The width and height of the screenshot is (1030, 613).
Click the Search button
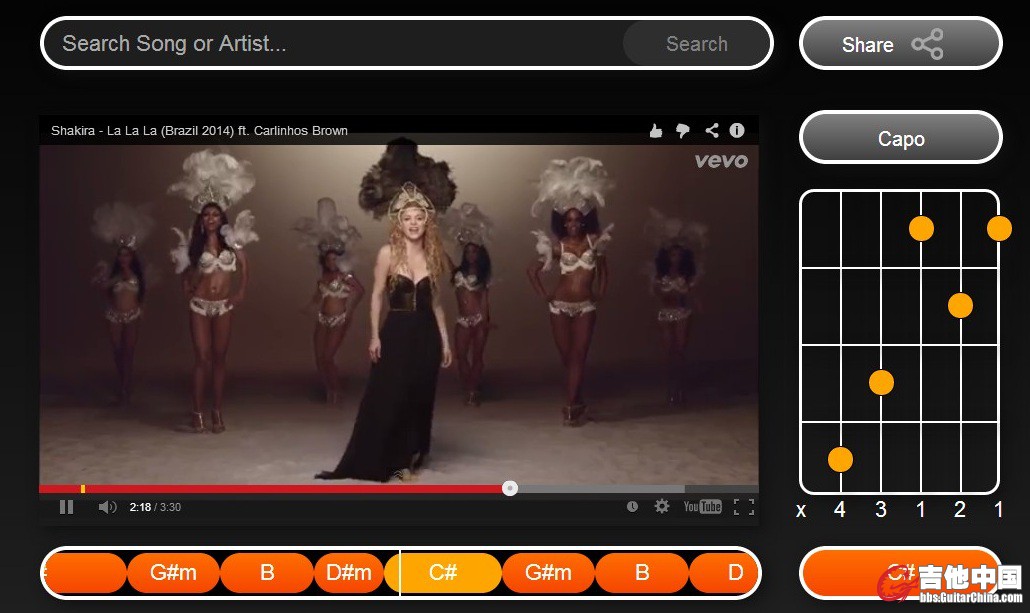(x=696, y=43)
